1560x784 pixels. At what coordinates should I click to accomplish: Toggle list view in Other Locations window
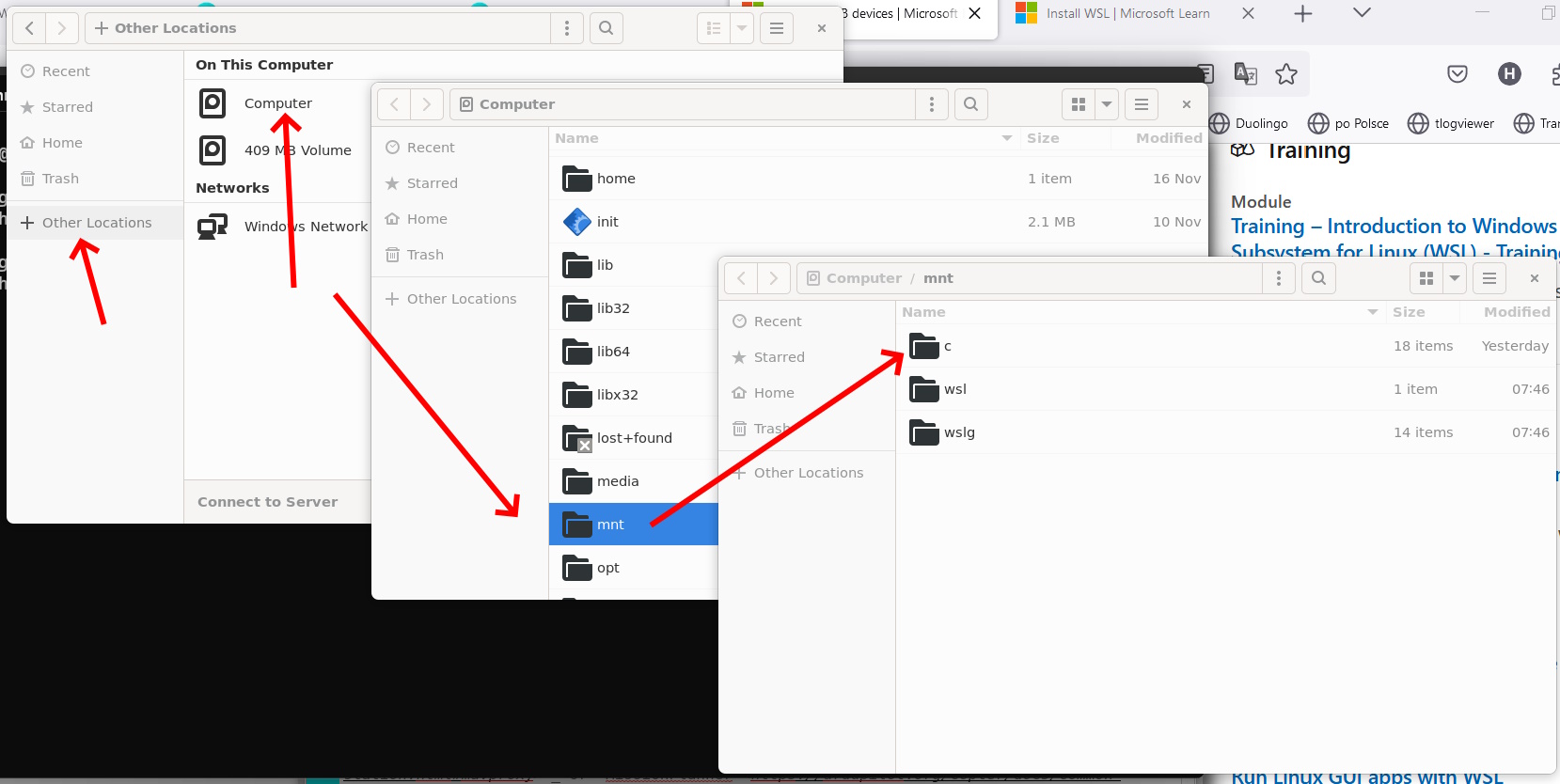[x=714, y=28]
